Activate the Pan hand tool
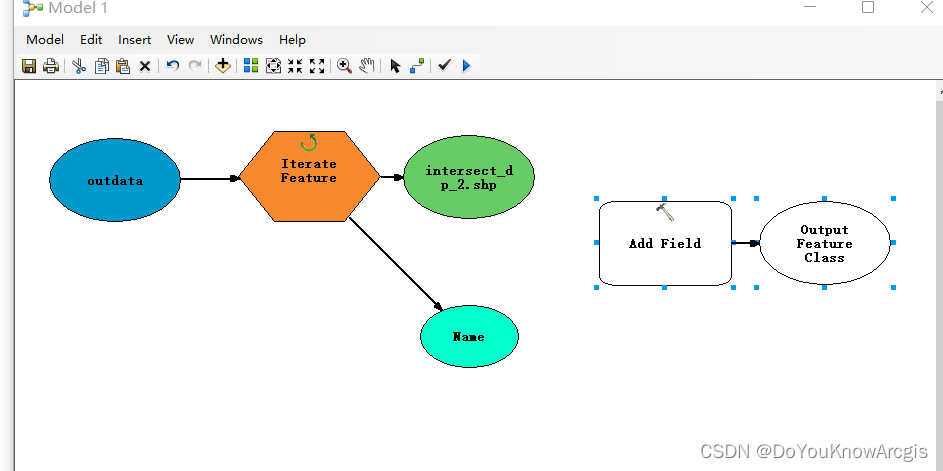This screenshot has width=943, height=471. (x=367, y=66)
